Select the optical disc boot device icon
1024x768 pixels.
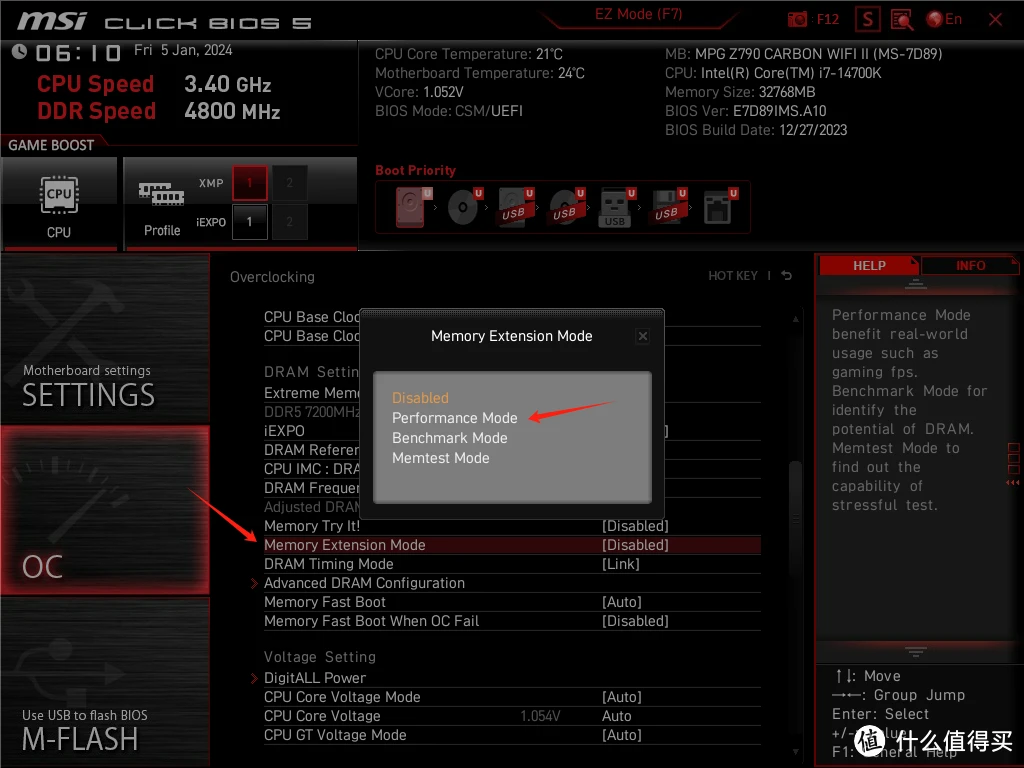[x=464, y=207]
